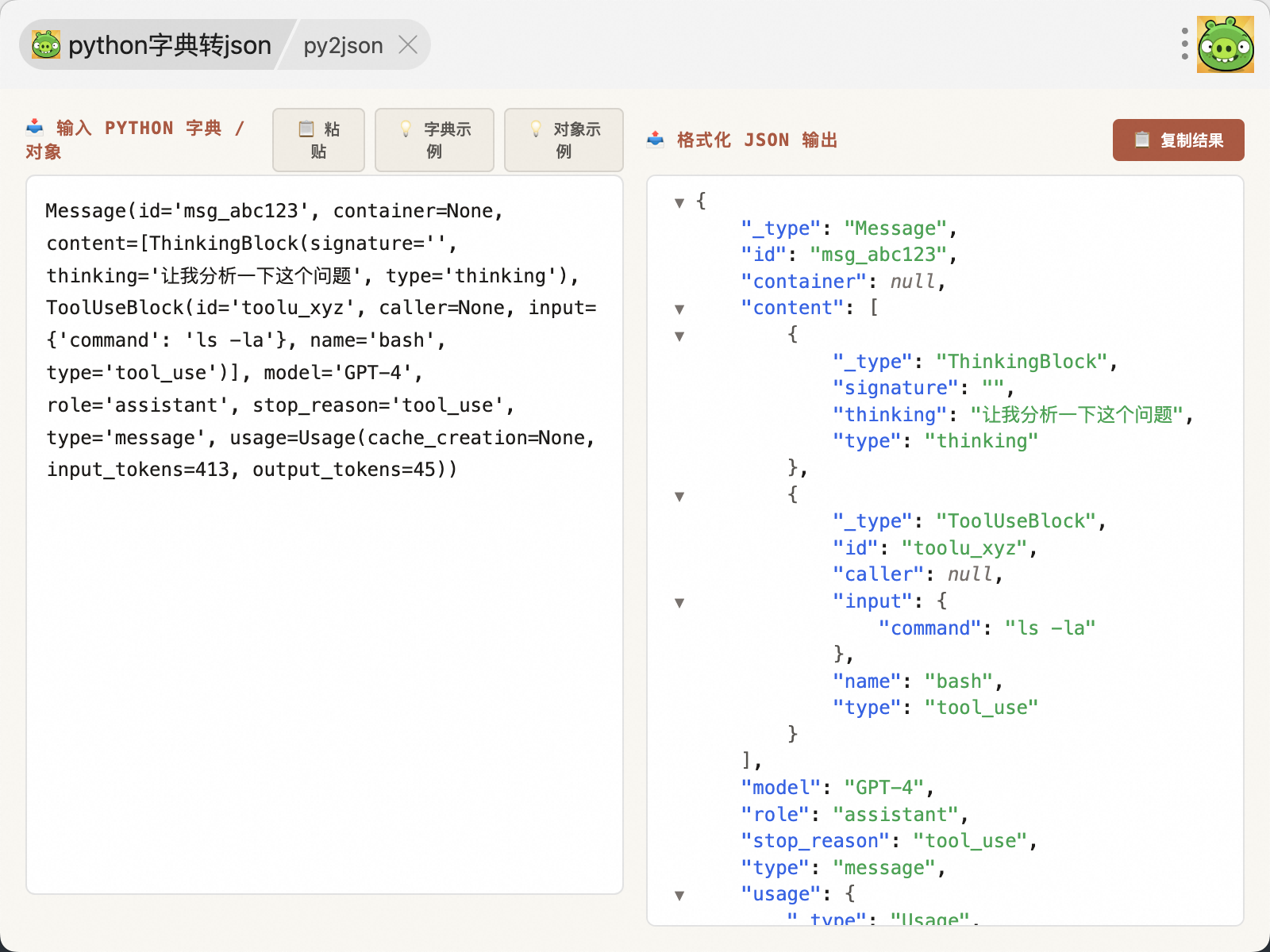Viewport: 1270px width, 952px height.
Task: Load the 字典示例 dictionary example
Action: pos(434,140)
